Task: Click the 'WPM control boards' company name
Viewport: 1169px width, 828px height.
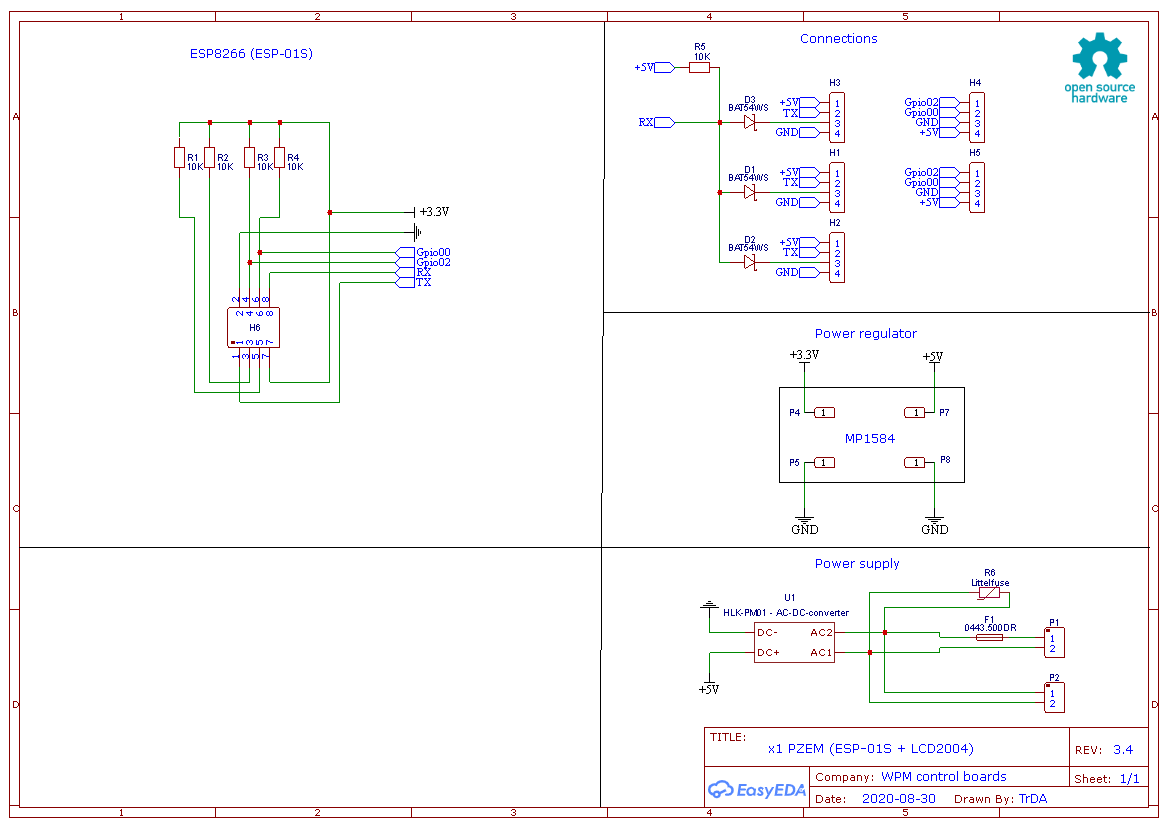Action: click(944, 777)
